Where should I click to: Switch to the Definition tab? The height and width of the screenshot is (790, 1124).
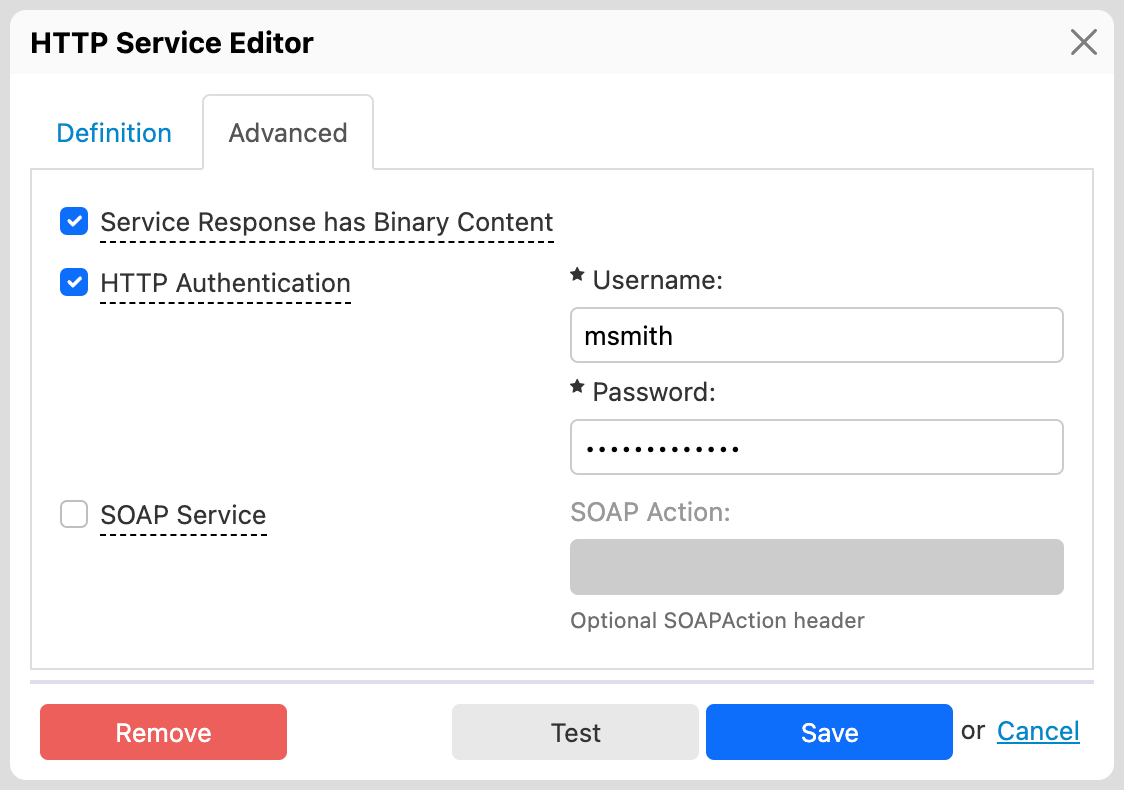click(114, 133)
